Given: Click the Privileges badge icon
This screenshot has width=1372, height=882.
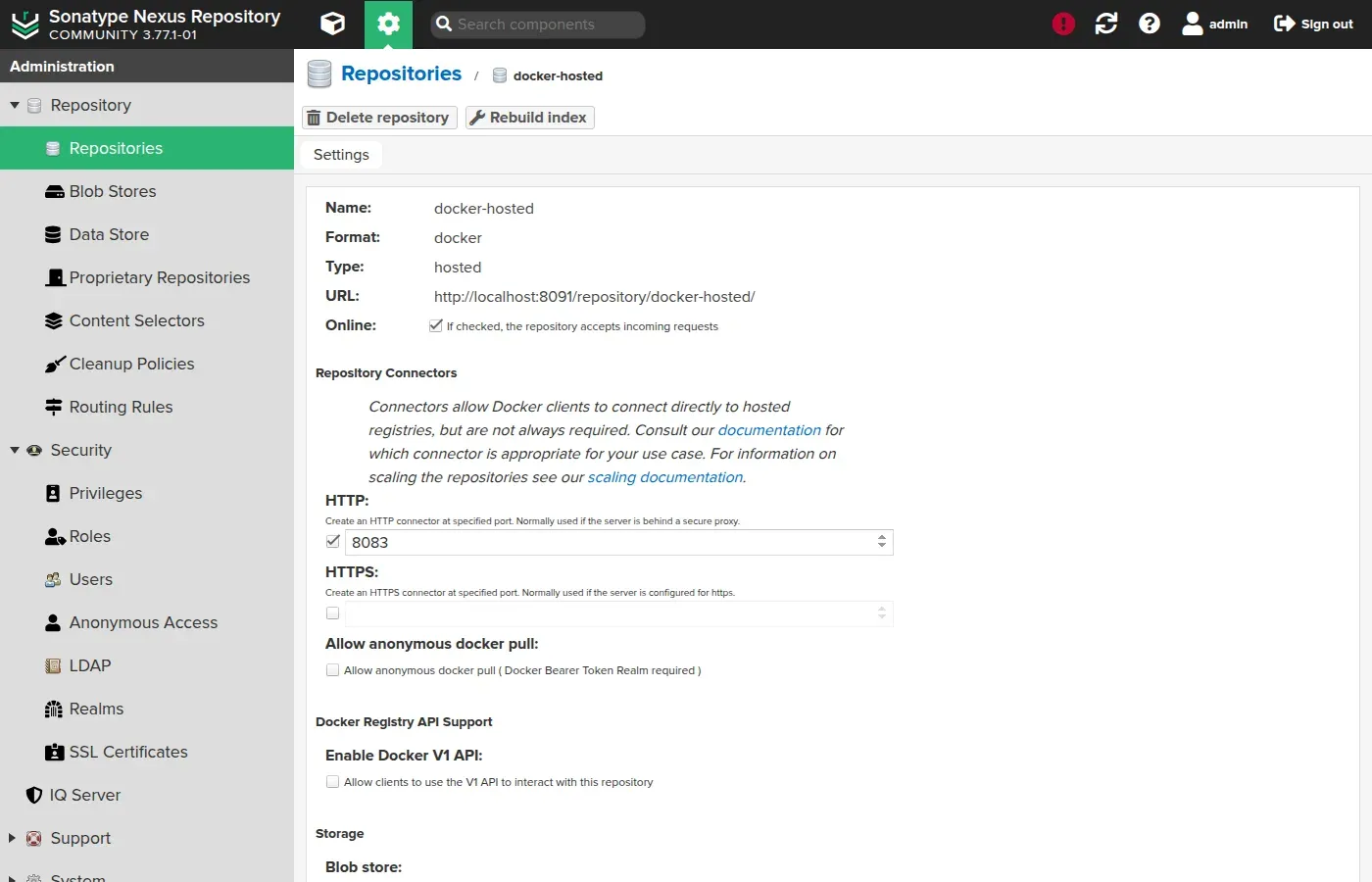Looking at the screenshot, I should [53, 493].
